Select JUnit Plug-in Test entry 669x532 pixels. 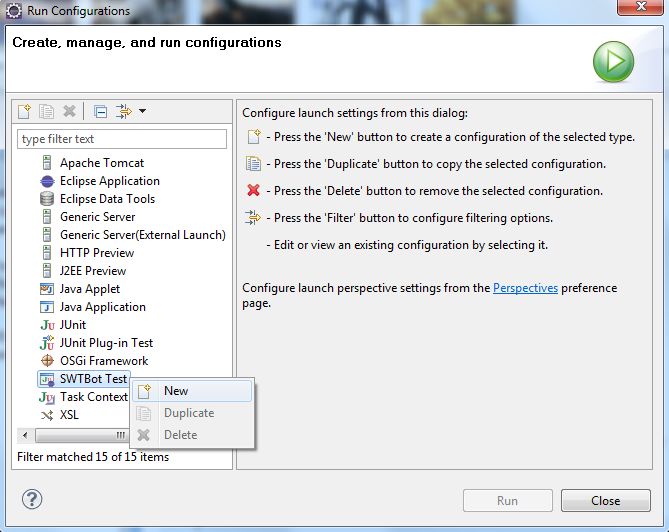pos(106,343)
